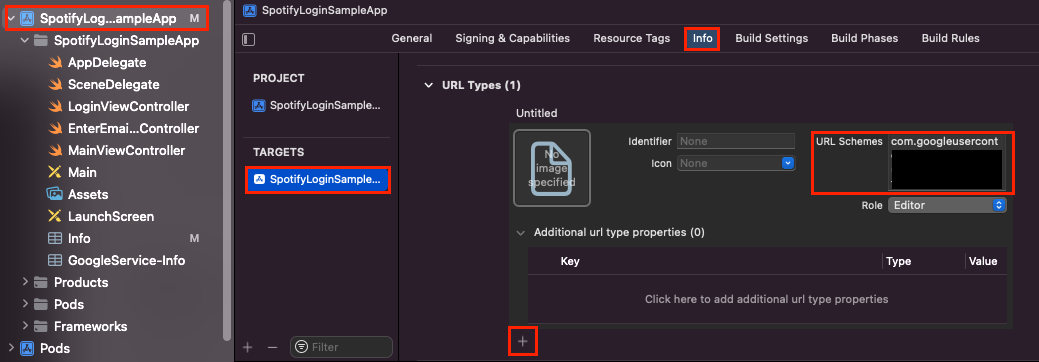Viewport: 1039px width, 362px height.
Task: Open the Role Editor dropdown
Action: (947, 206)
